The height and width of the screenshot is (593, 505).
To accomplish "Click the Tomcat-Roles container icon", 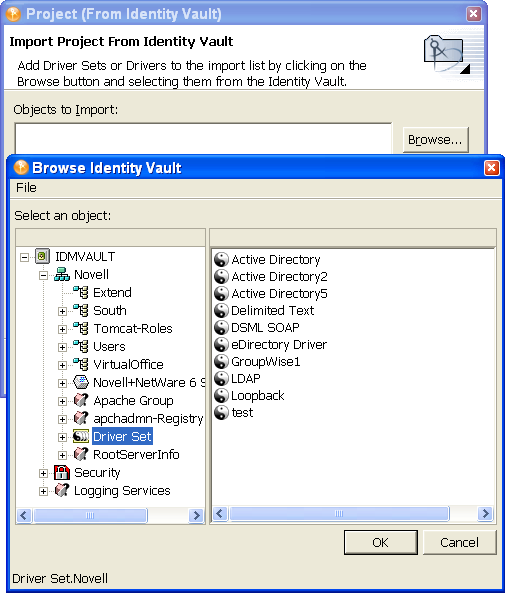I will pos(81,328).
